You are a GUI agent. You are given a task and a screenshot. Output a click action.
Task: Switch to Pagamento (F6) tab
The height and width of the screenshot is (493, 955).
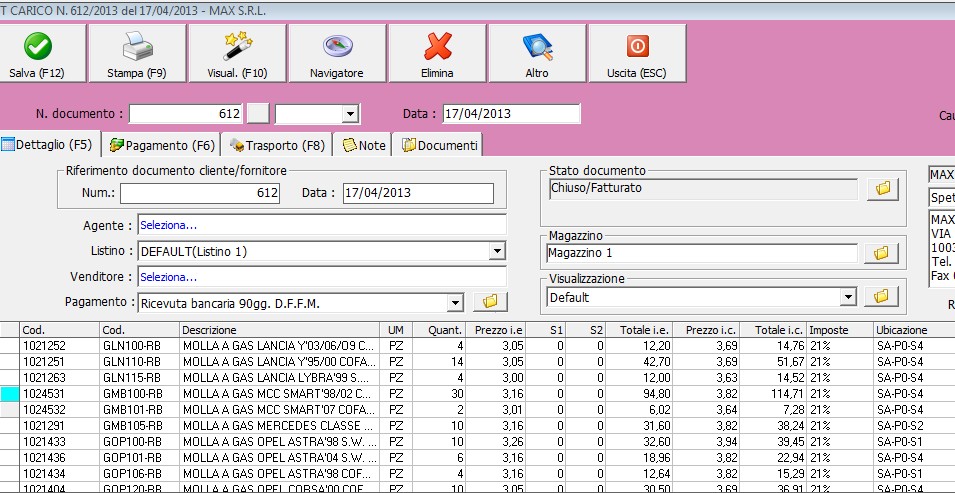tap(161, 146)
